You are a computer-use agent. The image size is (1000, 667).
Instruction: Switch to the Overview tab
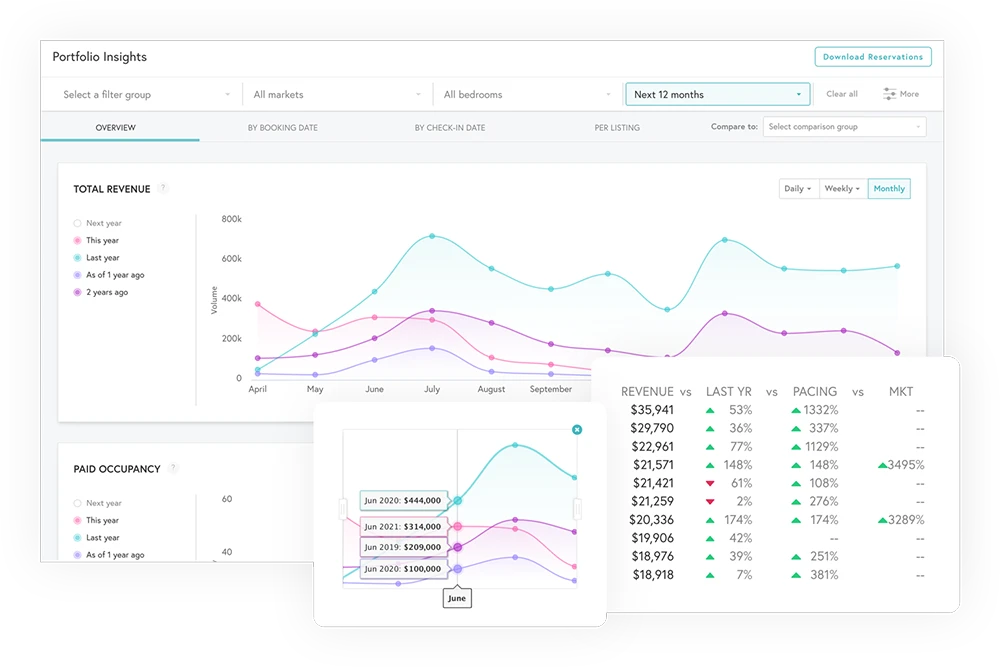tap(115, 128)
